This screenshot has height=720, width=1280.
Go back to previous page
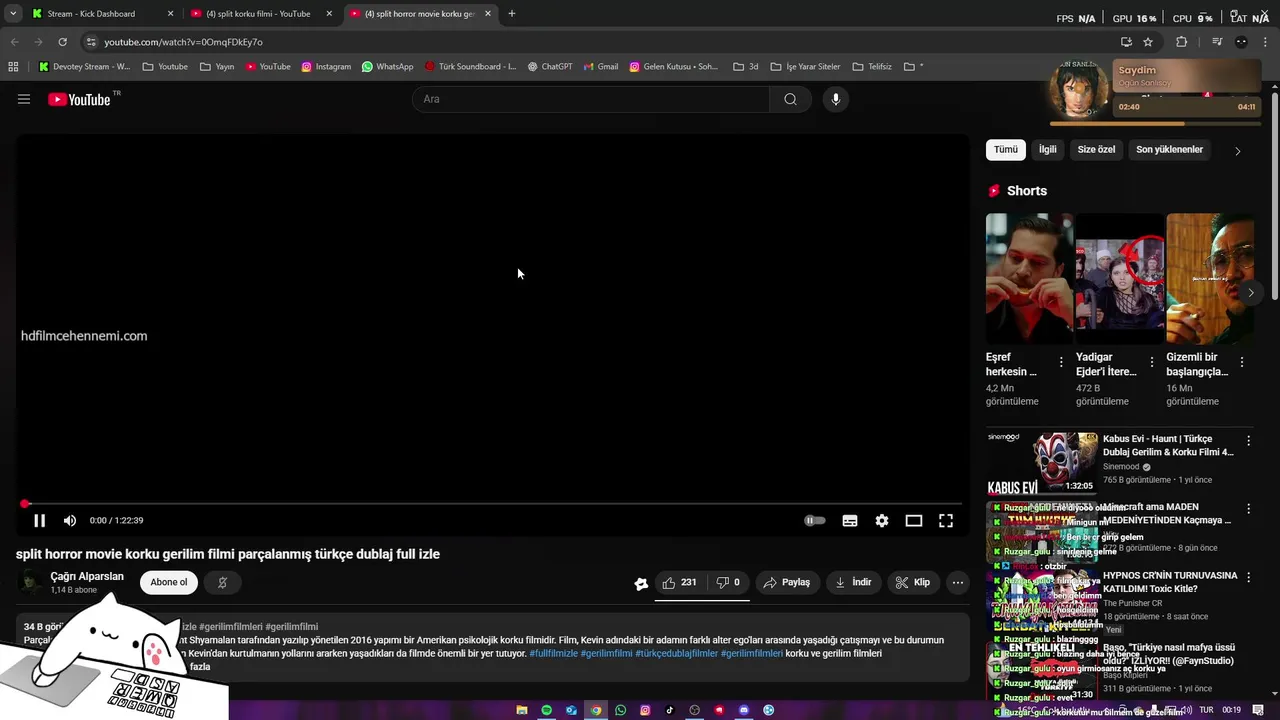14,42
